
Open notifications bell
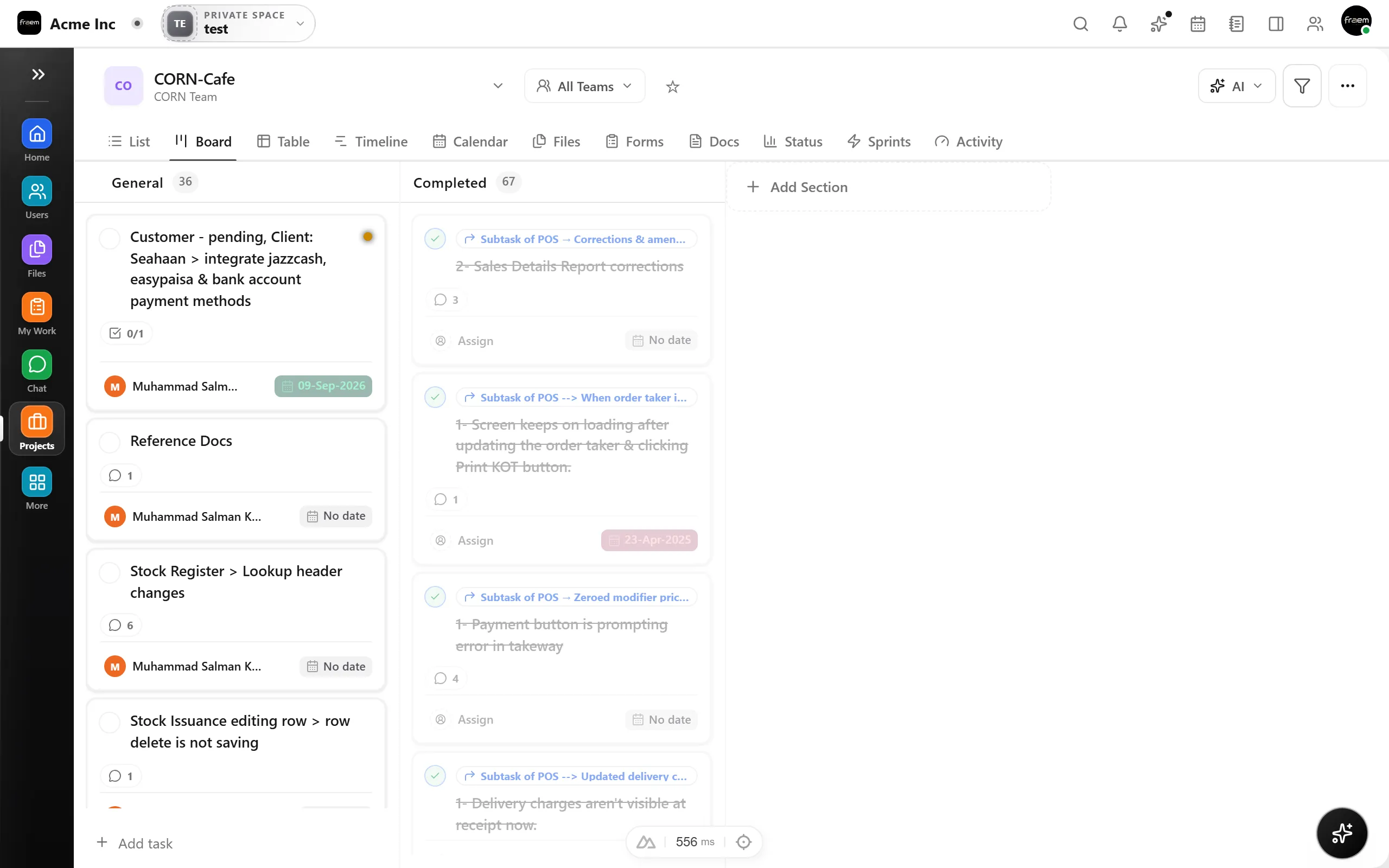1119,23
